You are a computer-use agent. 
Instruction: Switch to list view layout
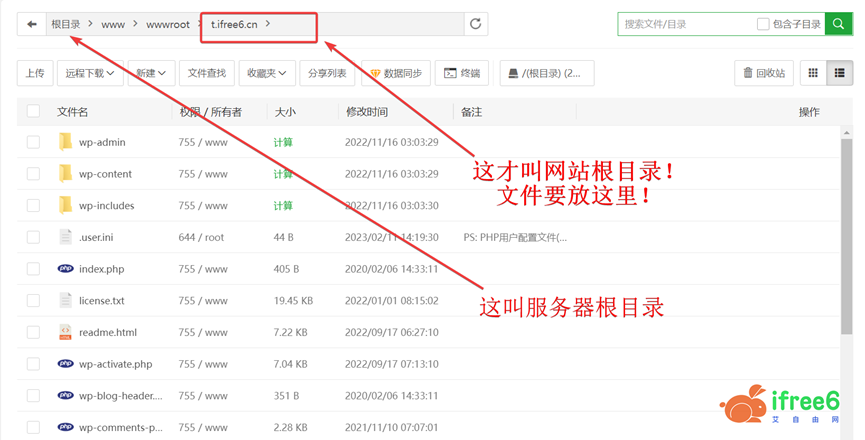click(839, 73)
